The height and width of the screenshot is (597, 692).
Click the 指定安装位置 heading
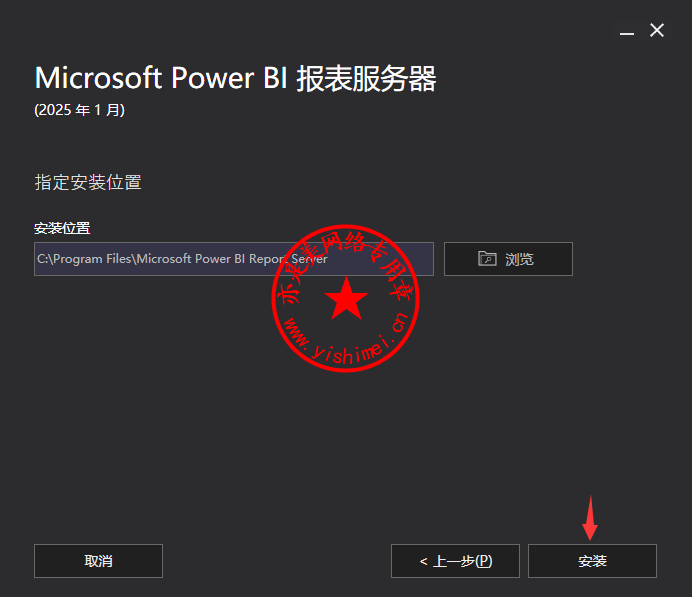tap(88, 182)
